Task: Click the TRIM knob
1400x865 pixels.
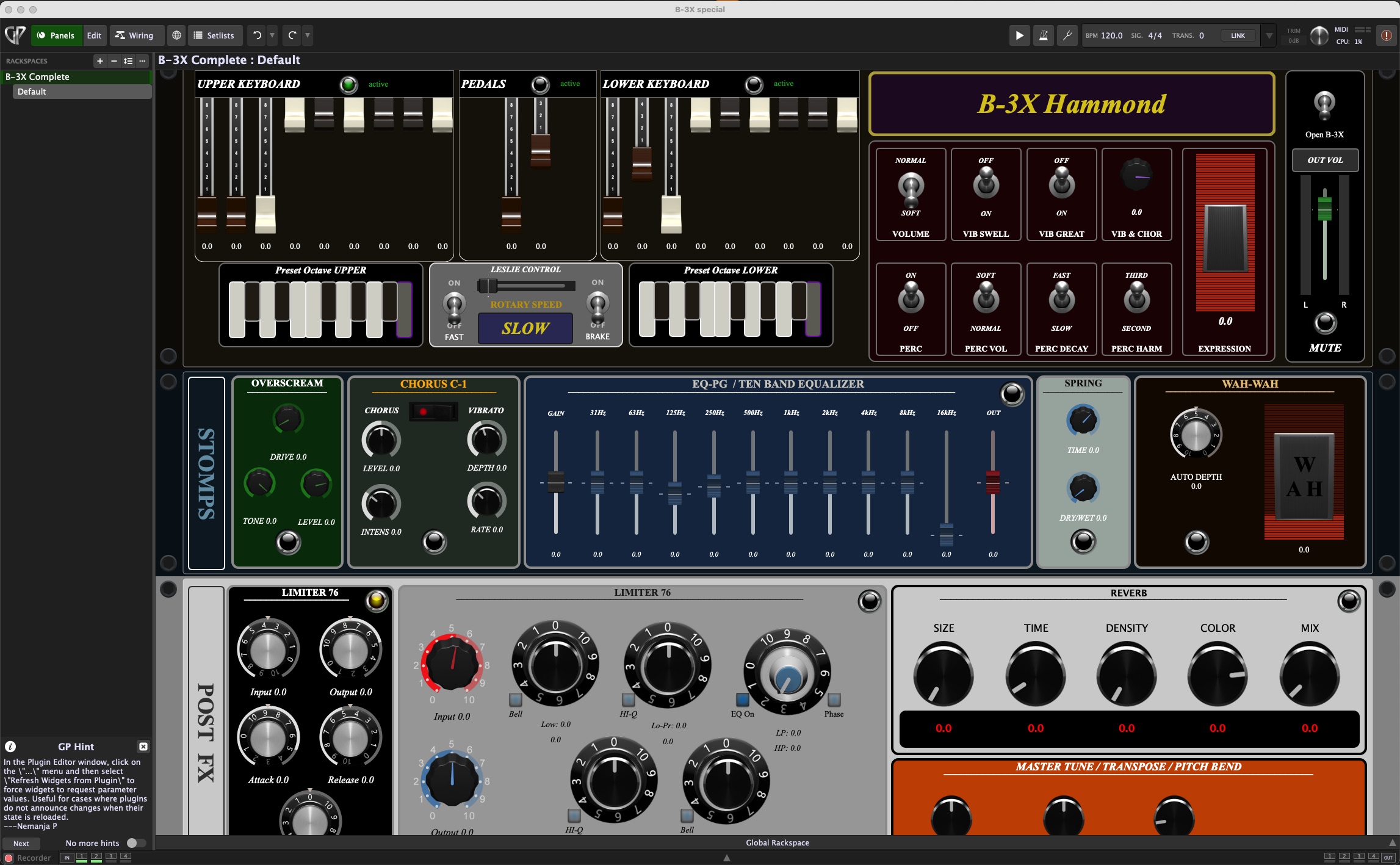Action: pyautogui.click(x=1319, y=35)
